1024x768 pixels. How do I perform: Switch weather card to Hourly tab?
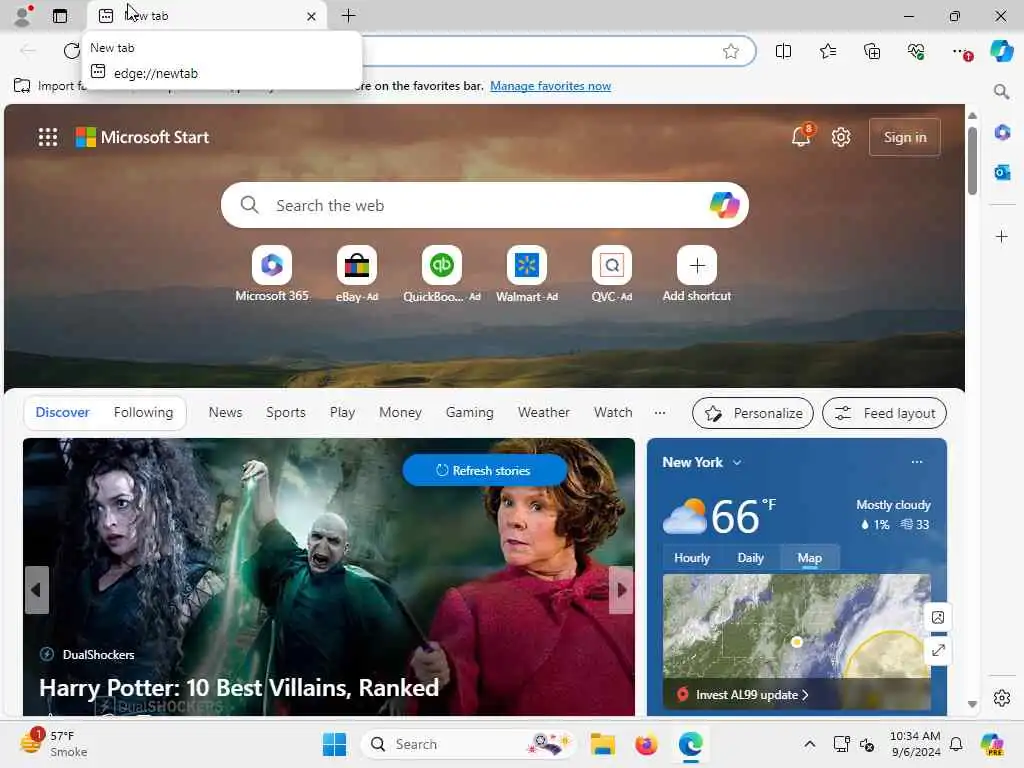(692, 558)
